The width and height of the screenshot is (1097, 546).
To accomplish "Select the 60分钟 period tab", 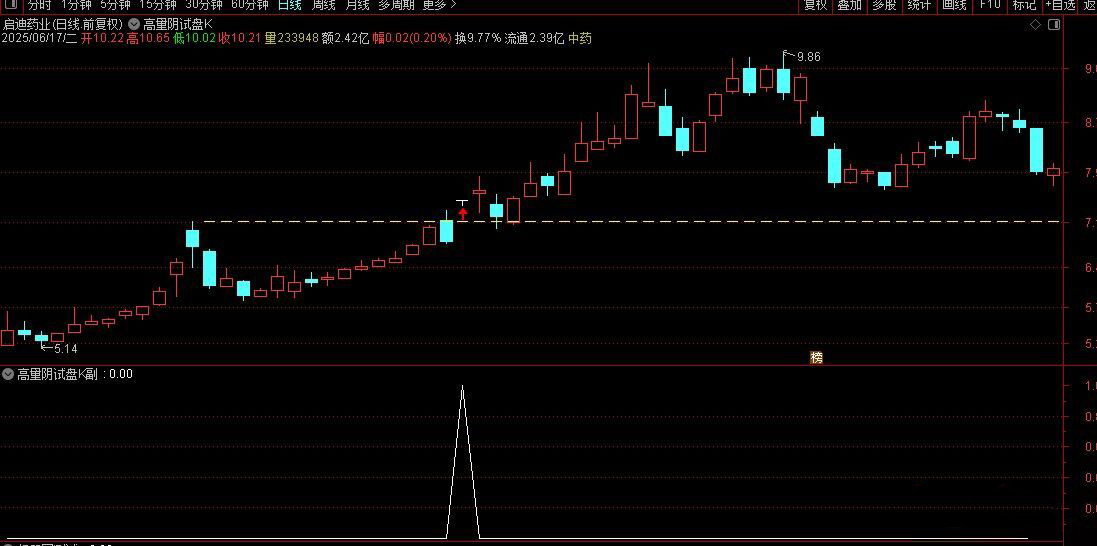I will tap(250, 5).
